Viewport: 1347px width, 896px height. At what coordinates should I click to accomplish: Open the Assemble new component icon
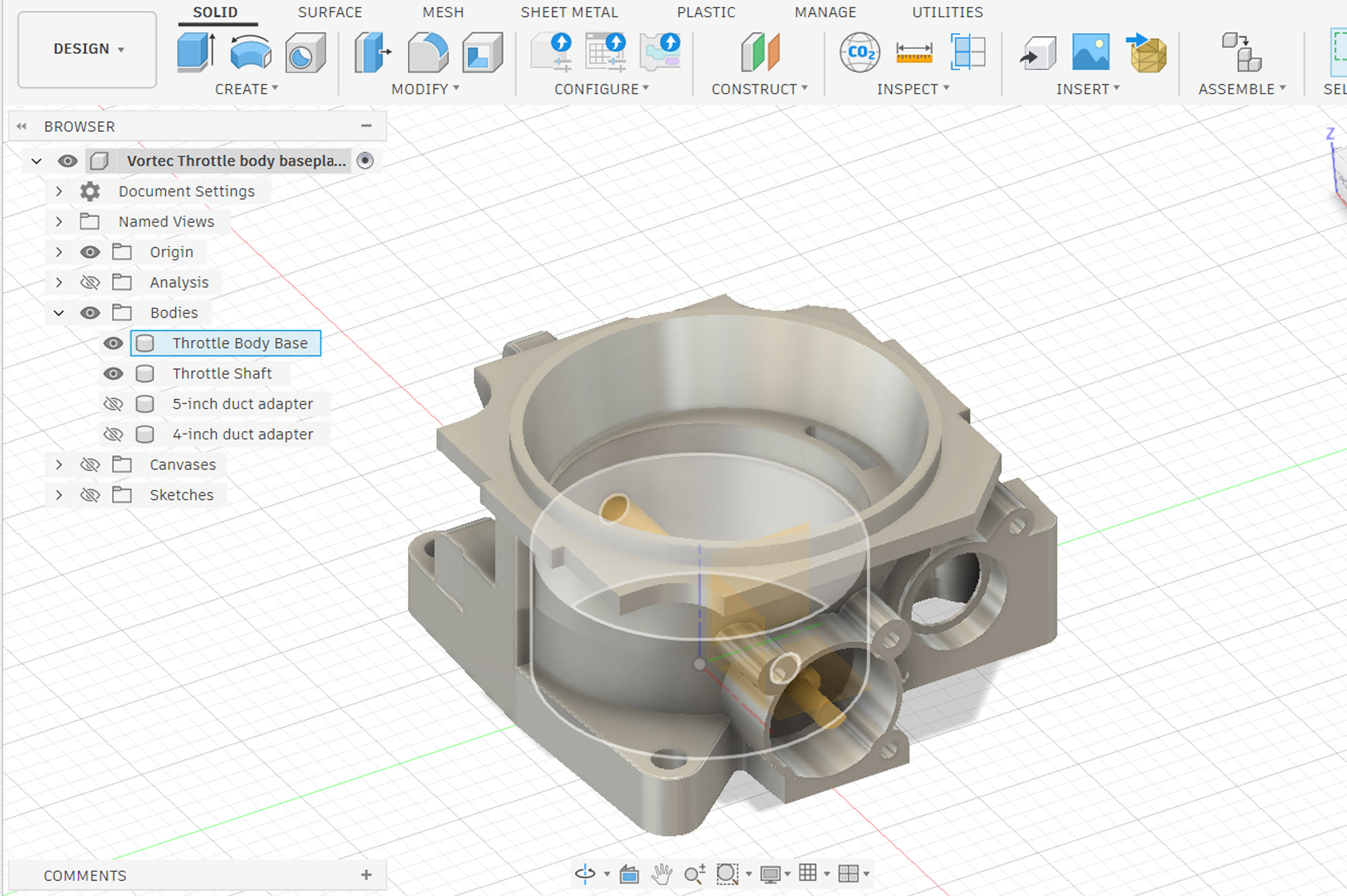coord(1241,52)
